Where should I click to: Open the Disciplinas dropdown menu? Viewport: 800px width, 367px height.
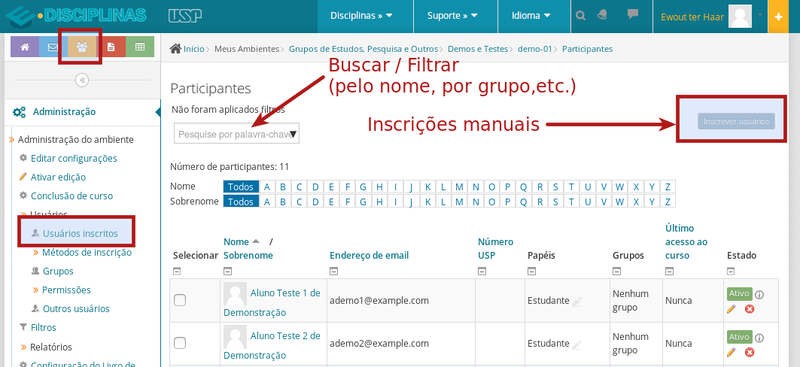(x=361, y=16)
